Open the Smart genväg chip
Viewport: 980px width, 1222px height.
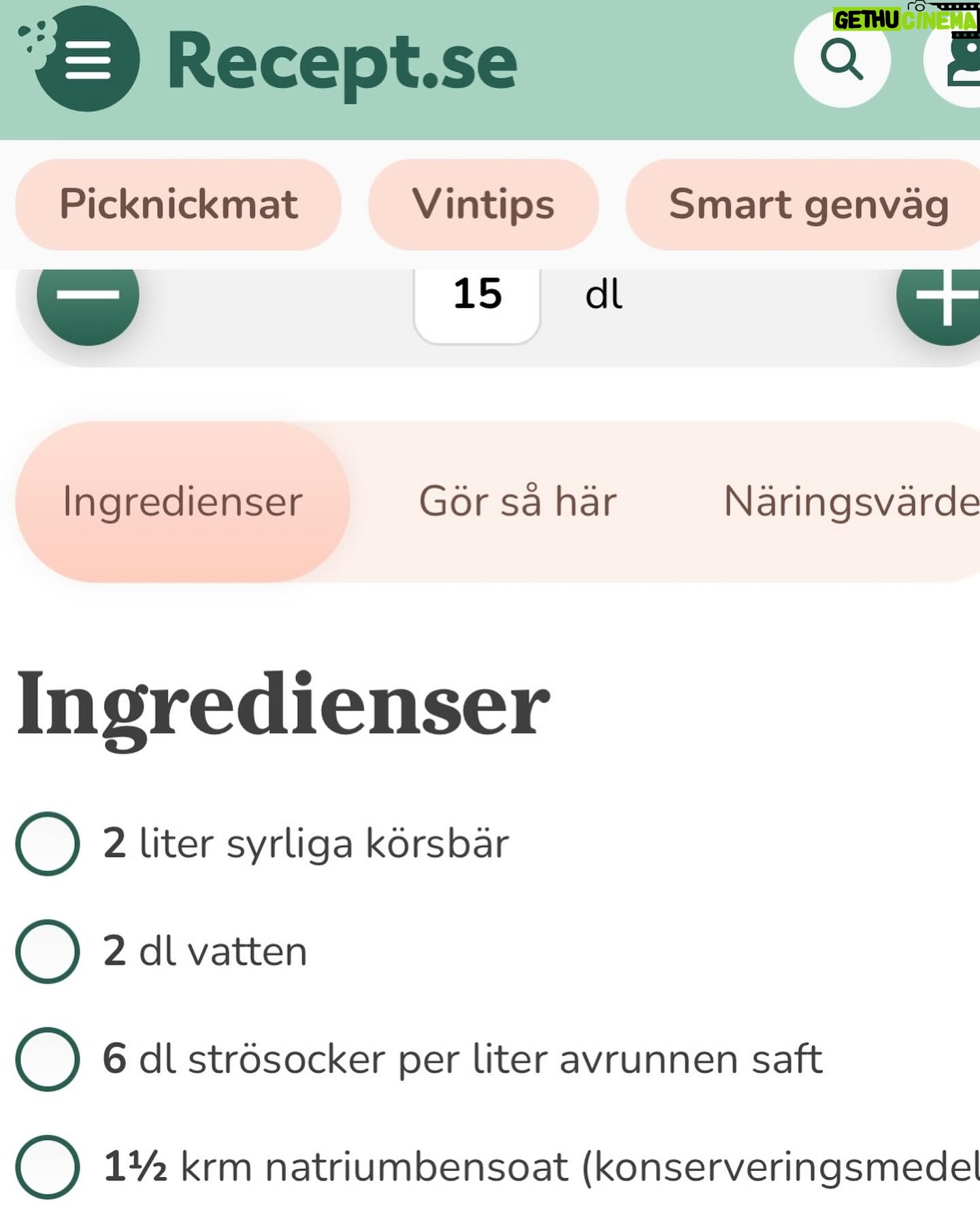coord(804,204)
